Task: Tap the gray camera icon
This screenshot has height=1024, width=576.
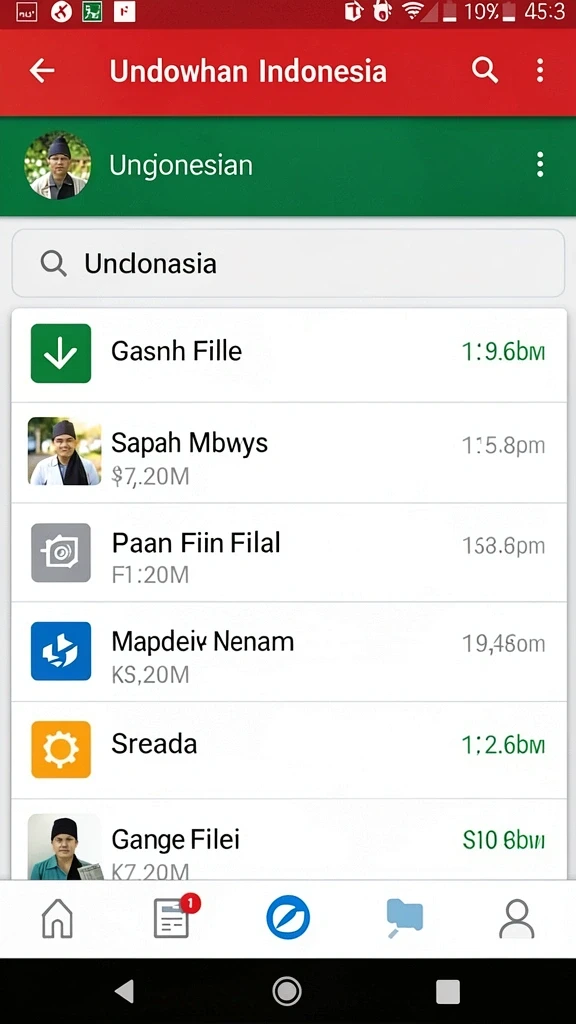Action: coord(61,552)
